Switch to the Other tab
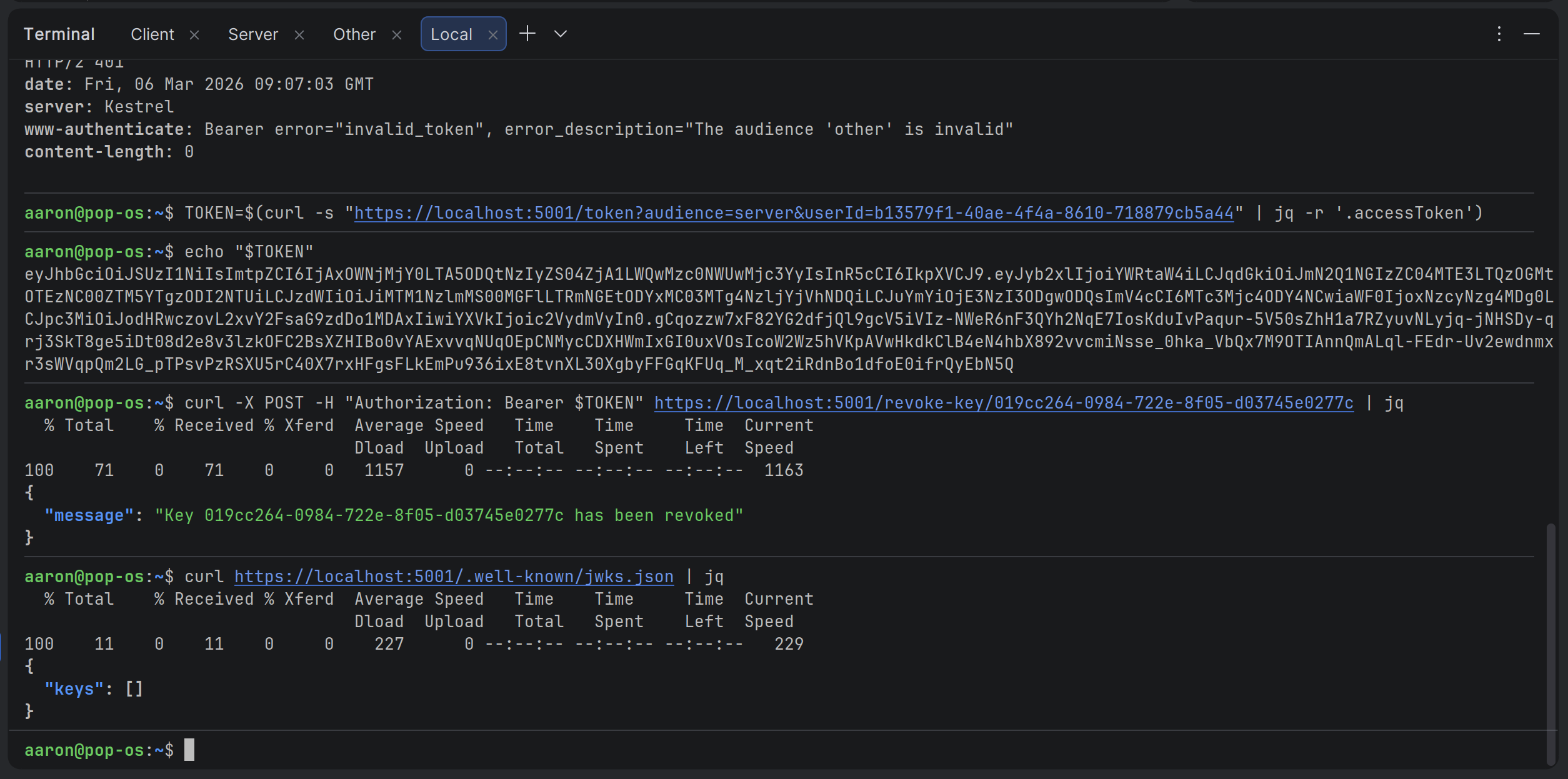The height and width of the screenshot is (779, 1568). [x=354, y=34]
